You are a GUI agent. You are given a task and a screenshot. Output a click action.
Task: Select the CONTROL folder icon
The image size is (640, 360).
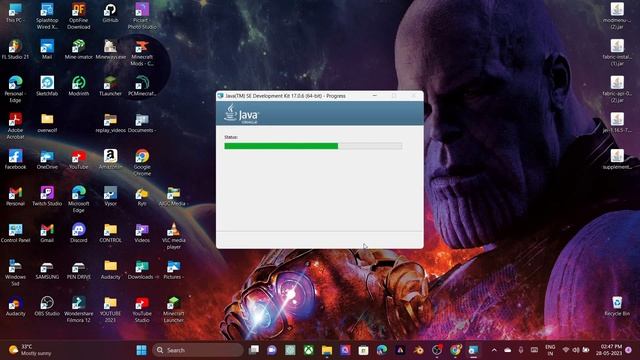coord(110,233)
